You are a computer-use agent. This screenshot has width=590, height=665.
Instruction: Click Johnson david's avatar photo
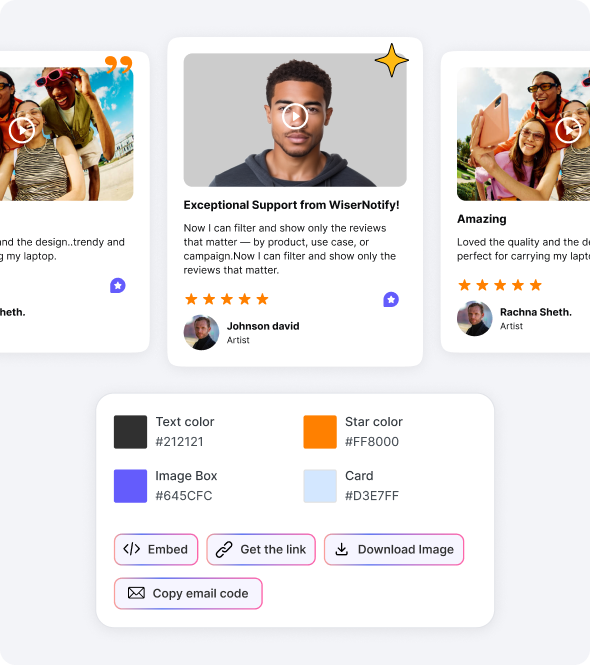(x=201, y=332)
